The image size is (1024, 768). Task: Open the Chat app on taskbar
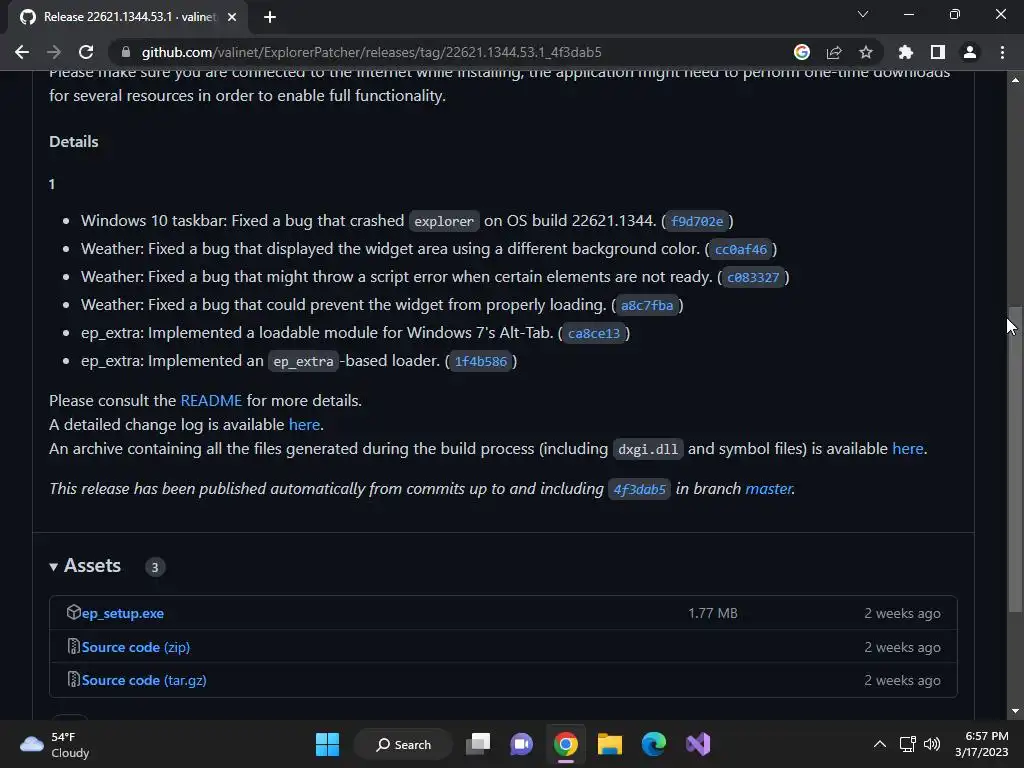click(521, 744)
